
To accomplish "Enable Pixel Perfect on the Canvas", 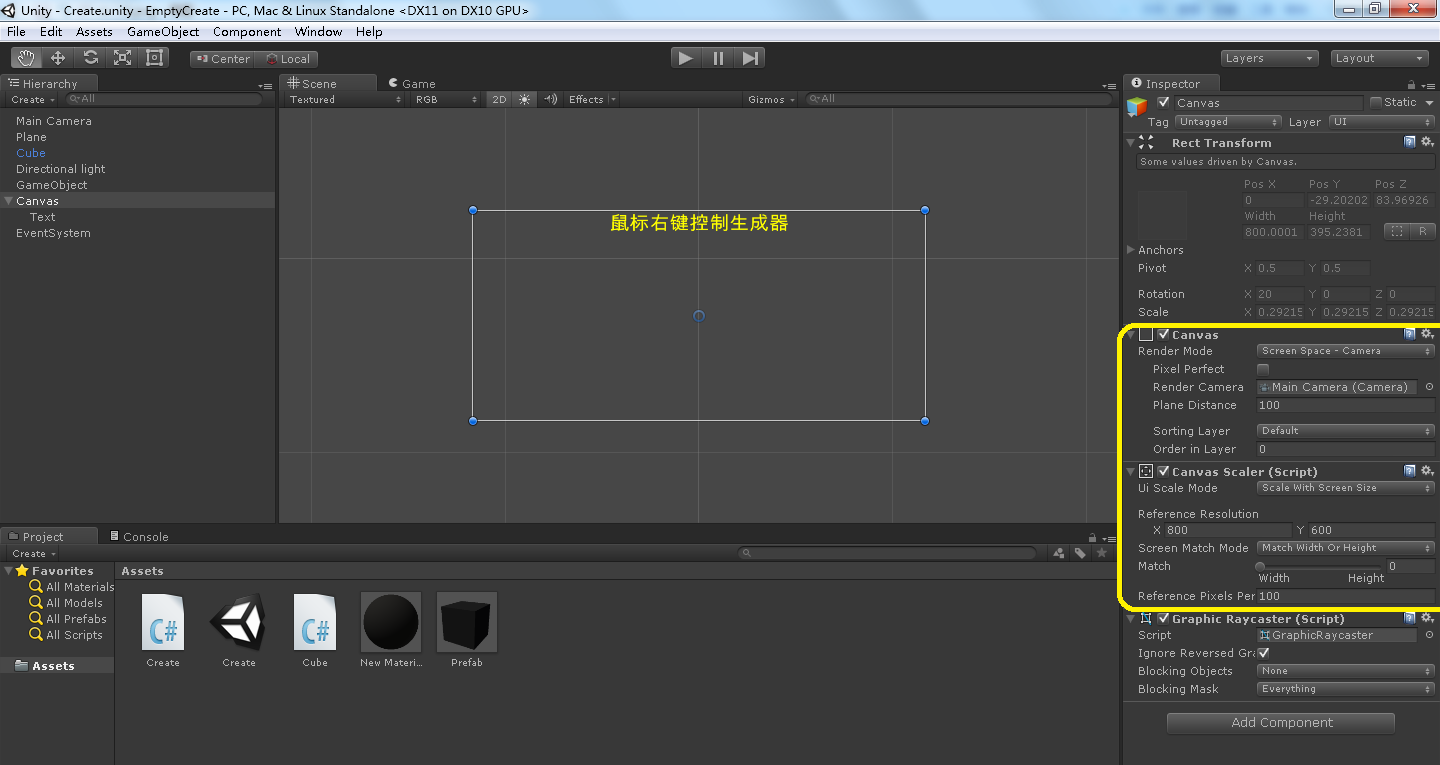I will (1263, 369).
